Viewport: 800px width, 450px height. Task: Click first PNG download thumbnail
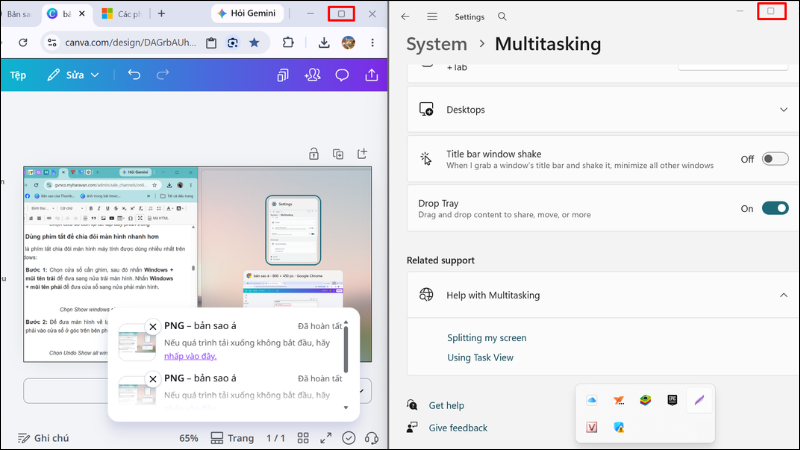(x=137, y=342)
